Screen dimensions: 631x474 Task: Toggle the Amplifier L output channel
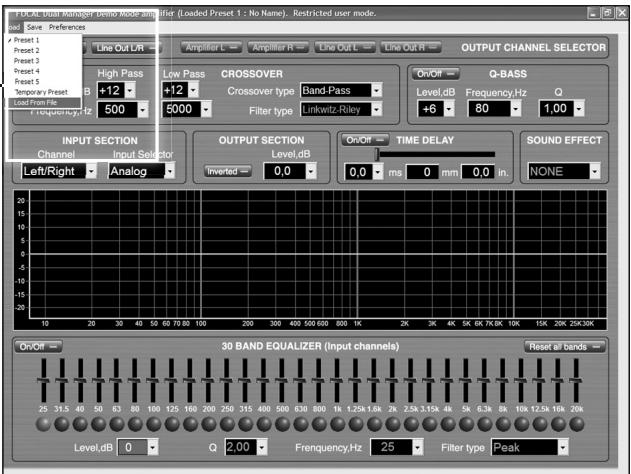[x=211, y=47]
